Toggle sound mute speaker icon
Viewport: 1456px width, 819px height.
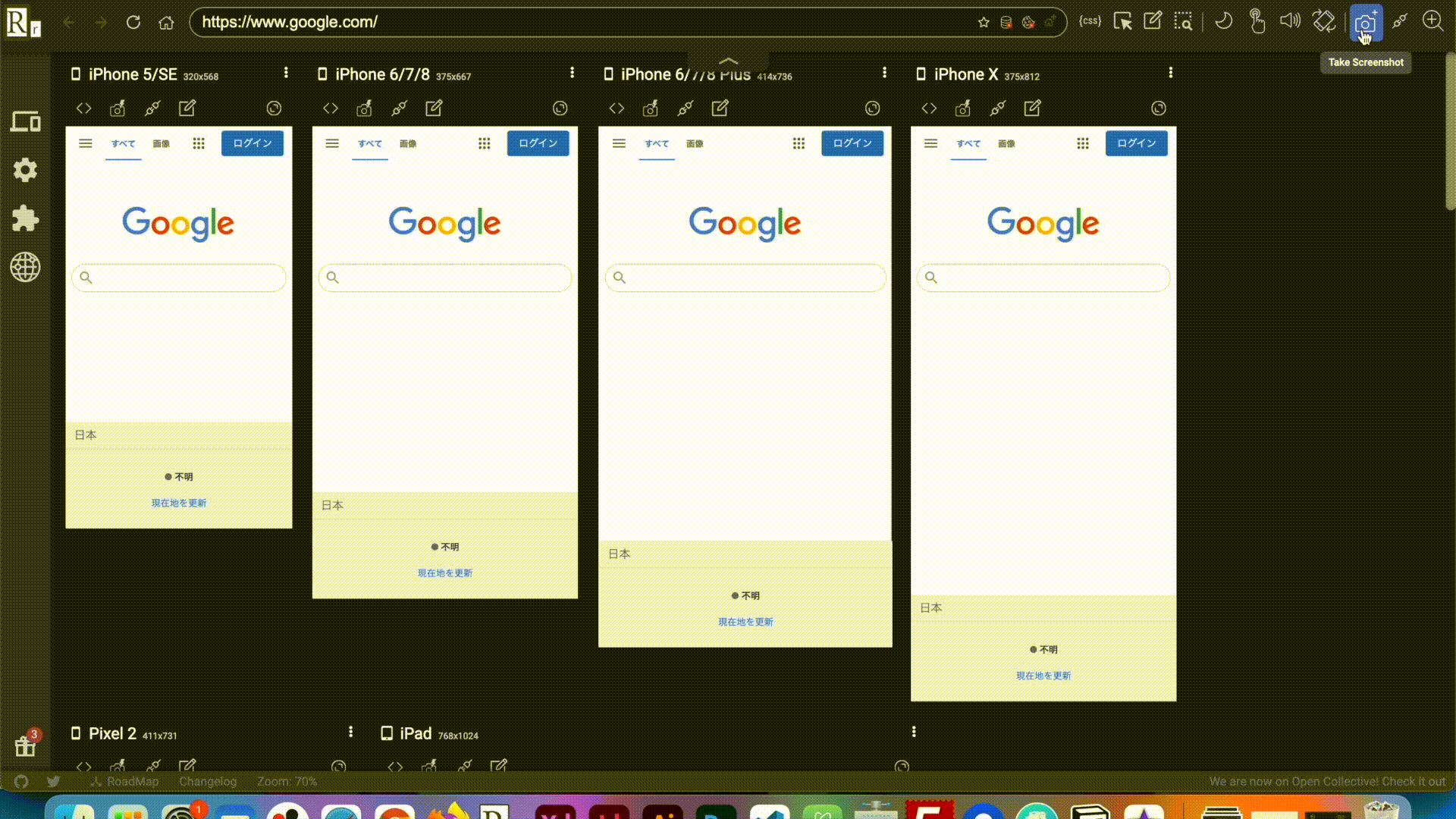pos(1289,21)
